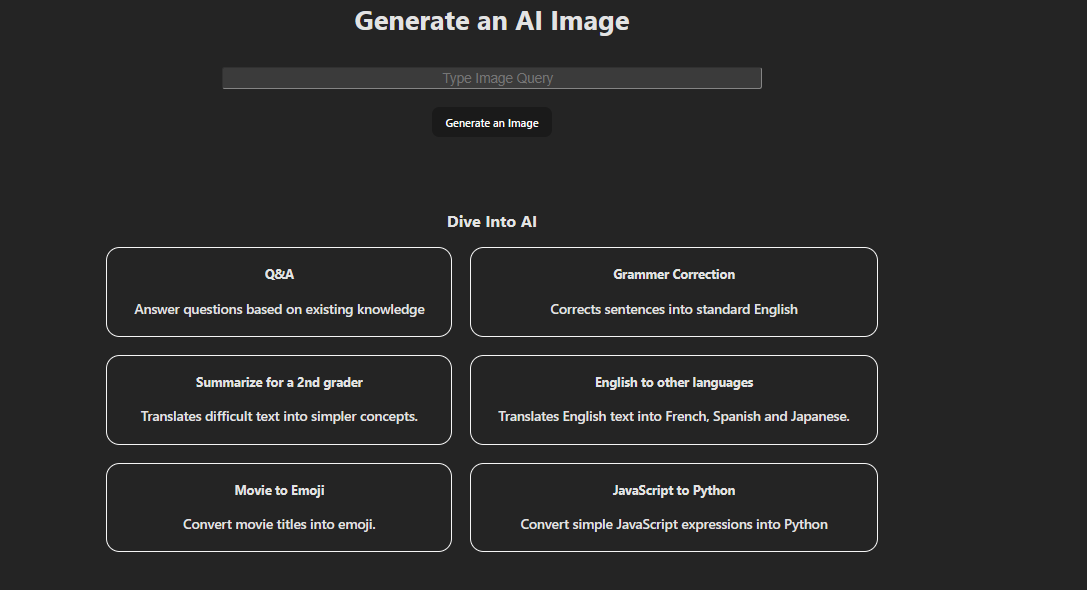Click the answer questions description text
1087x590 pixels.
(x=278, y=309)
